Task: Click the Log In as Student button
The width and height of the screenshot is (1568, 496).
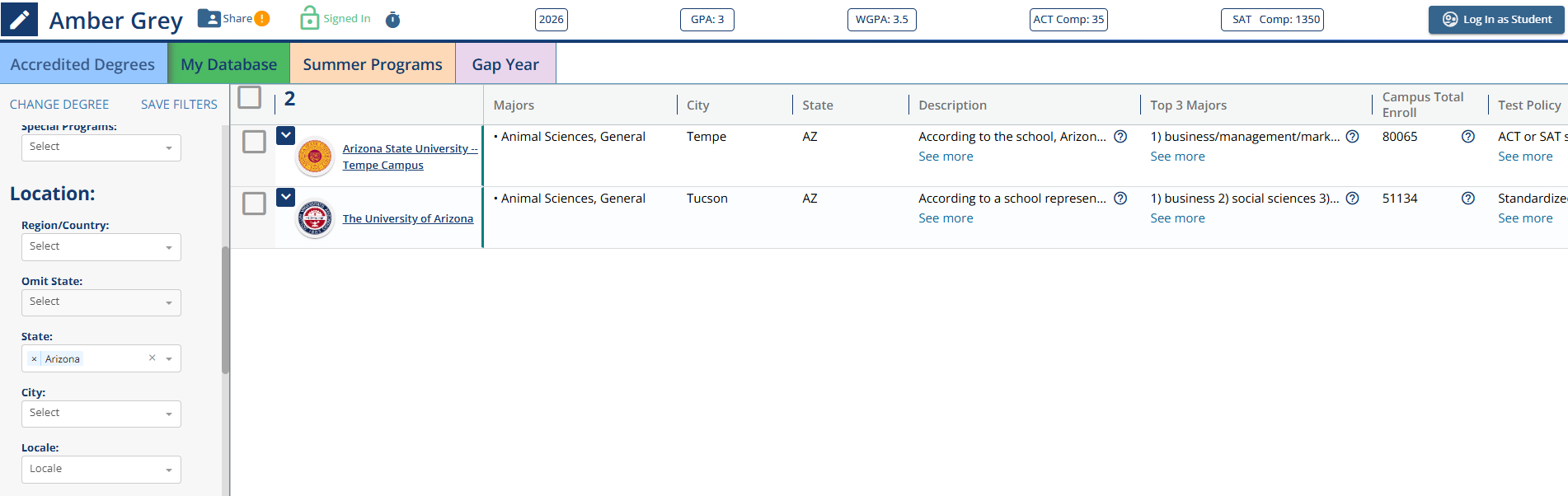Action: (x=1496, y=20)
